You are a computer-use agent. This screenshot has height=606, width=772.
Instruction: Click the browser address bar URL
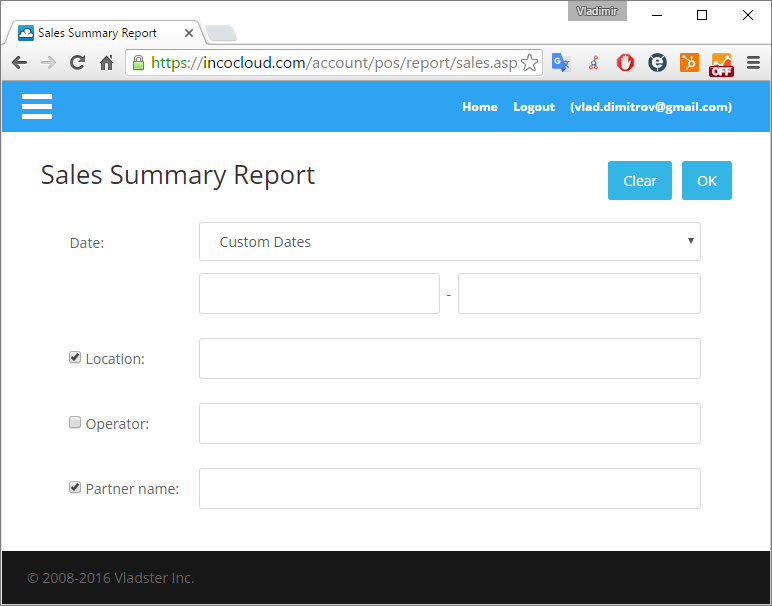335,63
